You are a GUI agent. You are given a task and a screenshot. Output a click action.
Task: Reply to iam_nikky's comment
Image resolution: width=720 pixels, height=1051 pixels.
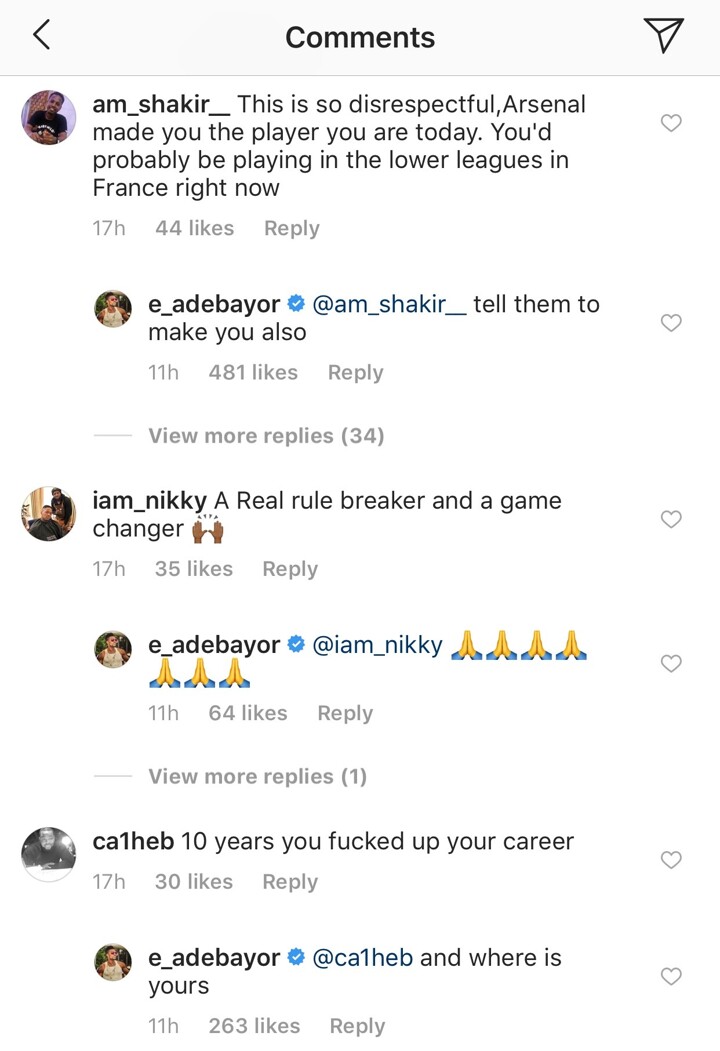point(290,569)
